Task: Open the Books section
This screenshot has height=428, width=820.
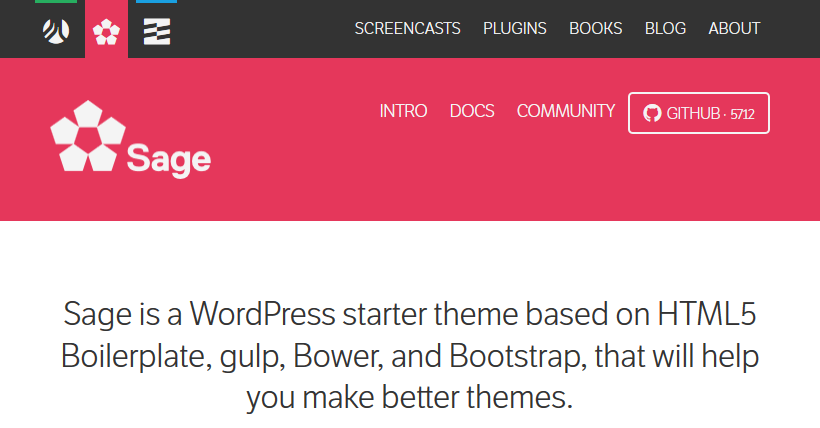Action: pyautogui.click(x=596, y=28)
